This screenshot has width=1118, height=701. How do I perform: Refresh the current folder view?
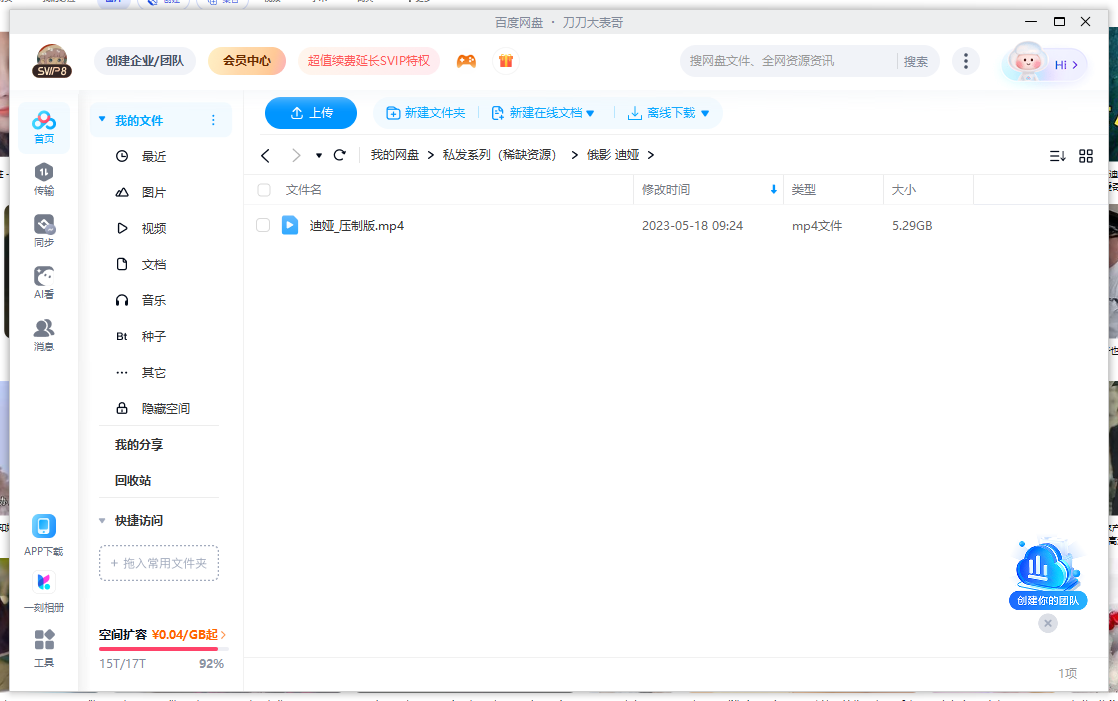coord(339,155)
